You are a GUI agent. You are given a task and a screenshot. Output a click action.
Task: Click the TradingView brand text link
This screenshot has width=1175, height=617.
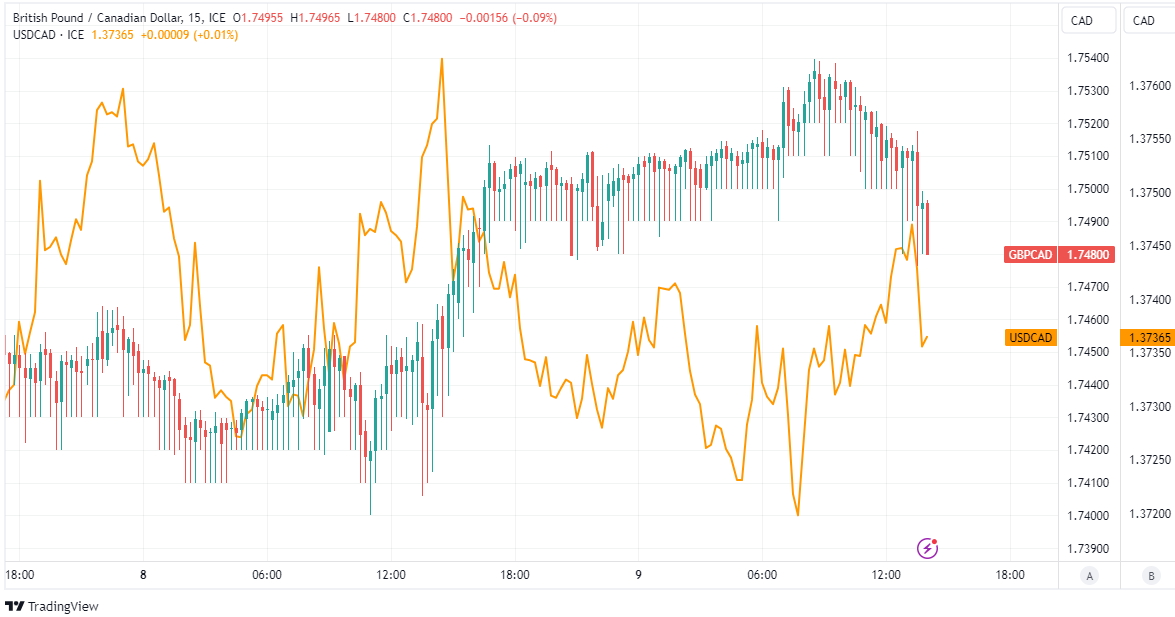[x=63, y=606]
